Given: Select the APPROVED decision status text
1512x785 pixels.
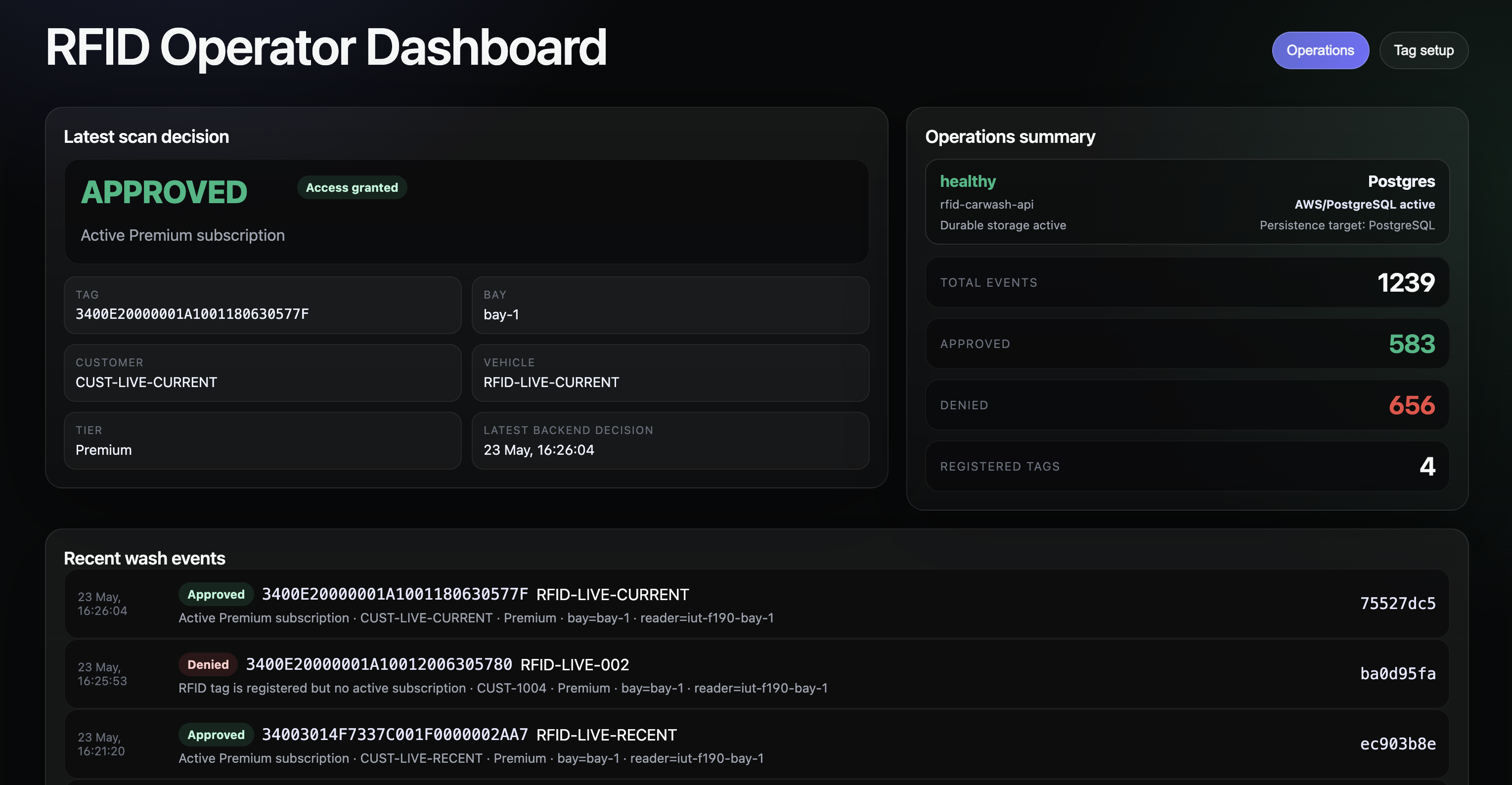Looking at the screenshot, I should 164,192.
